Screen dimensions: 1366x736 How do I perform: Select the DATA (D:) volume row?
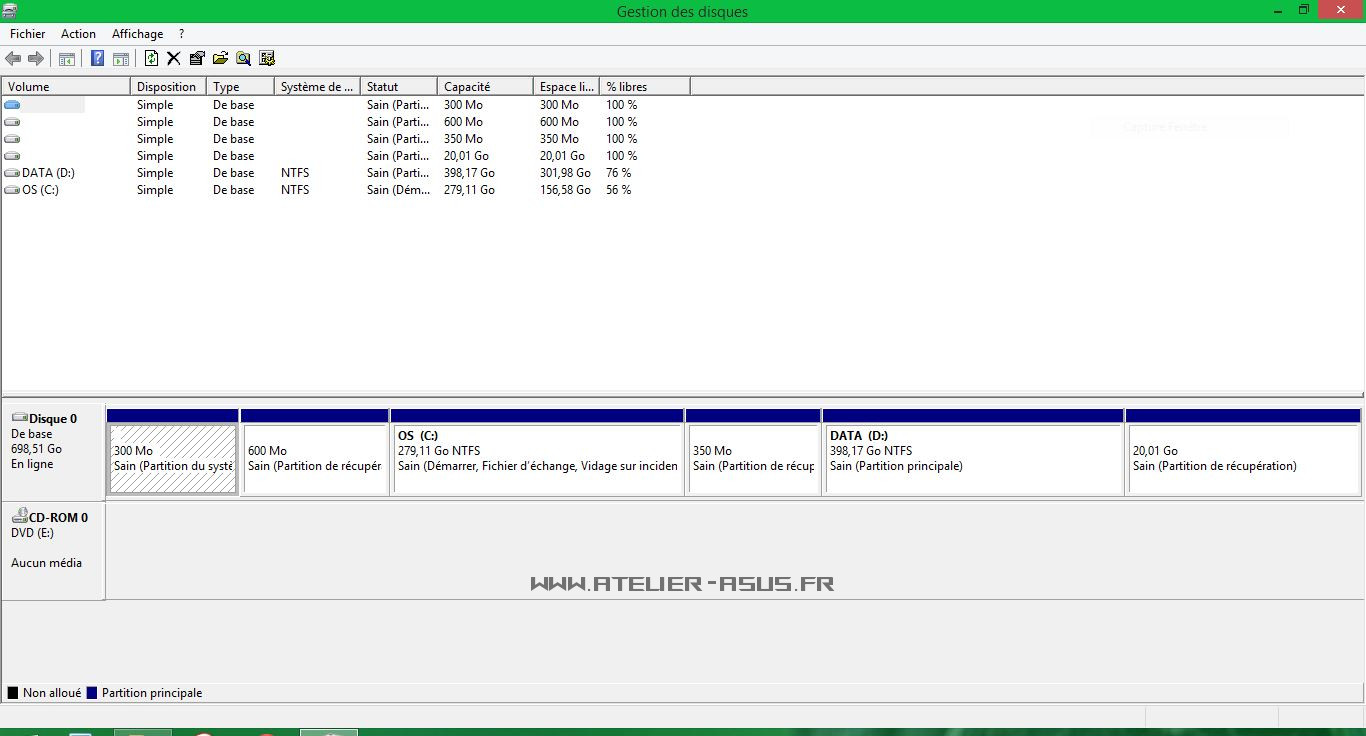[x=48, y=173]
